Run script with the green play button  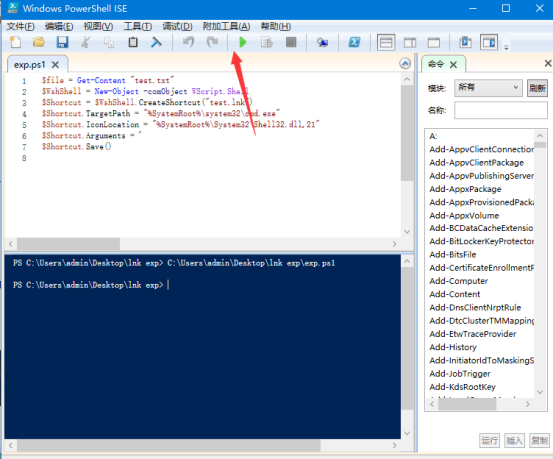pos(243,42)
